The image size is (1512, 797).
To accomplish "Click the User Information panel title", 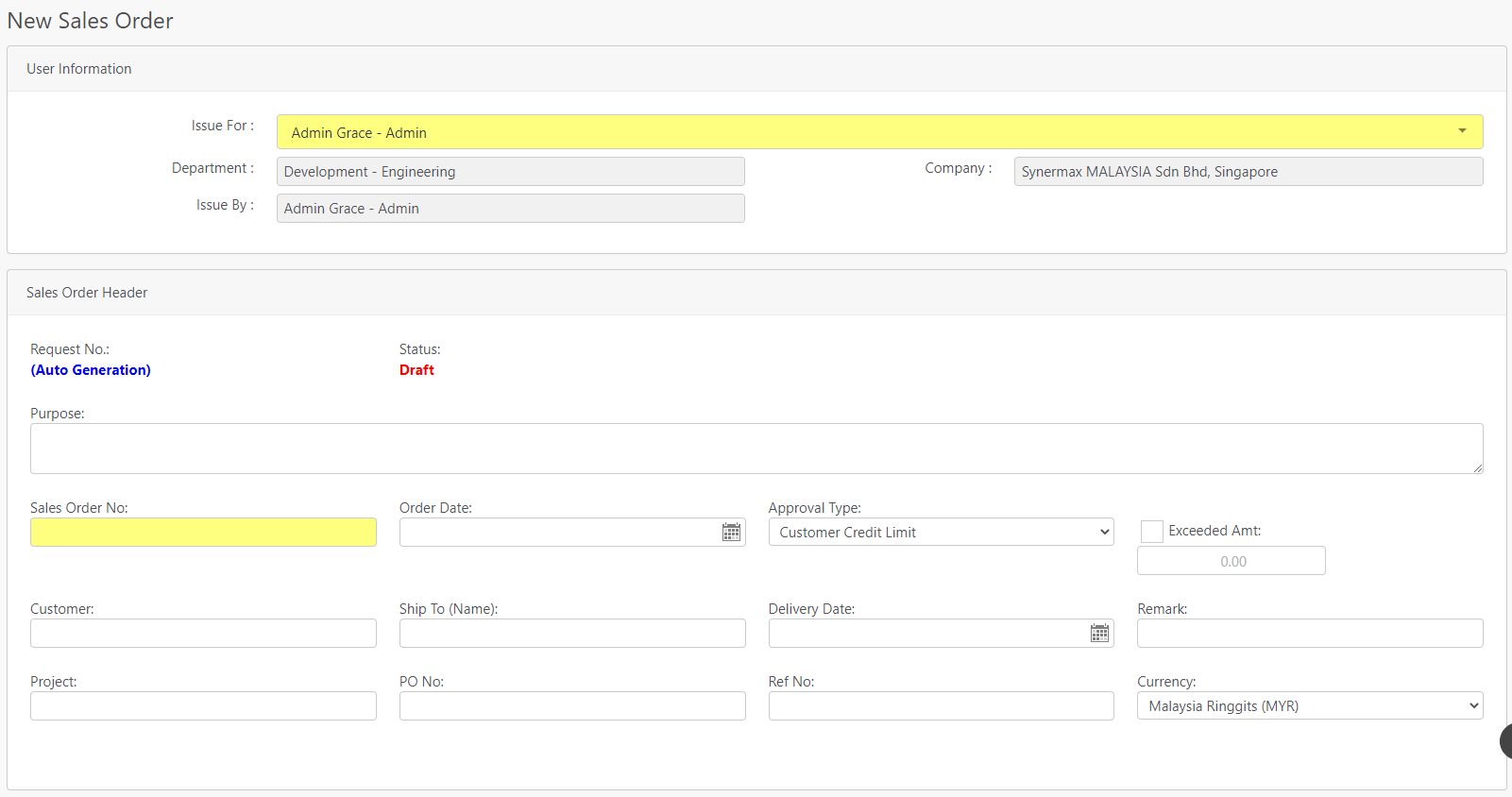I will point(79,69).
